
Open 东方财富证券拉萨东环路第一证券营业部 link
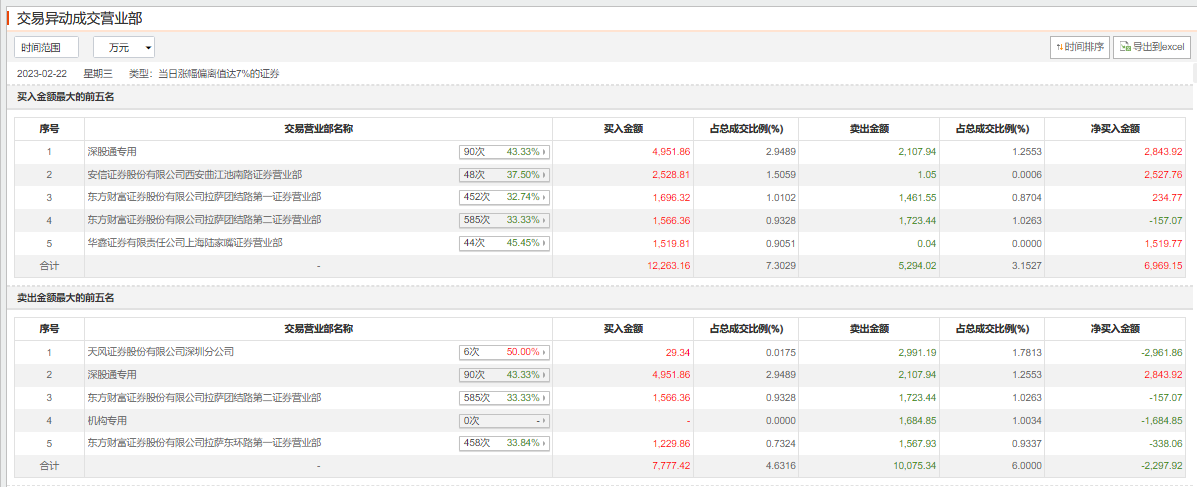click(x=205, y=443)
